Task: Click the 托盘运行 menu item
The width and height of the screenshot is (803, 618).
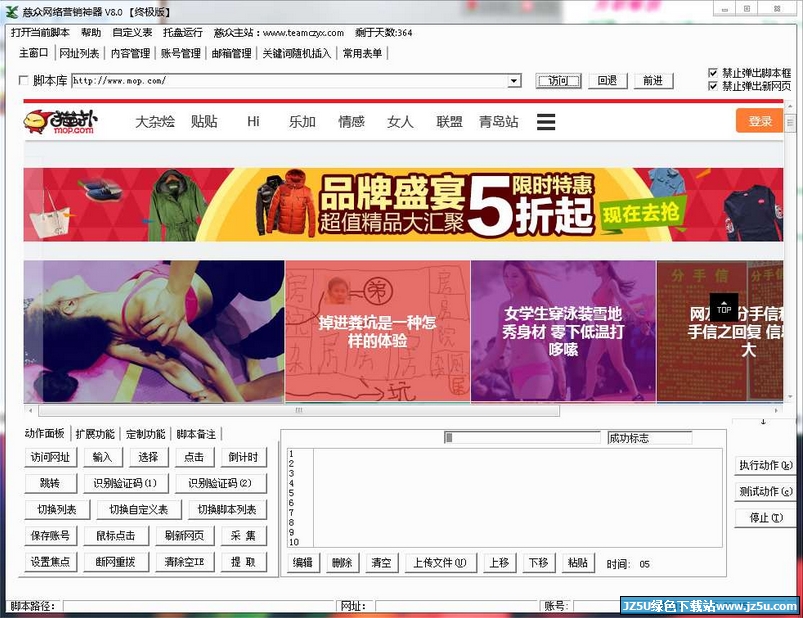Action: (x=183, y=33)
